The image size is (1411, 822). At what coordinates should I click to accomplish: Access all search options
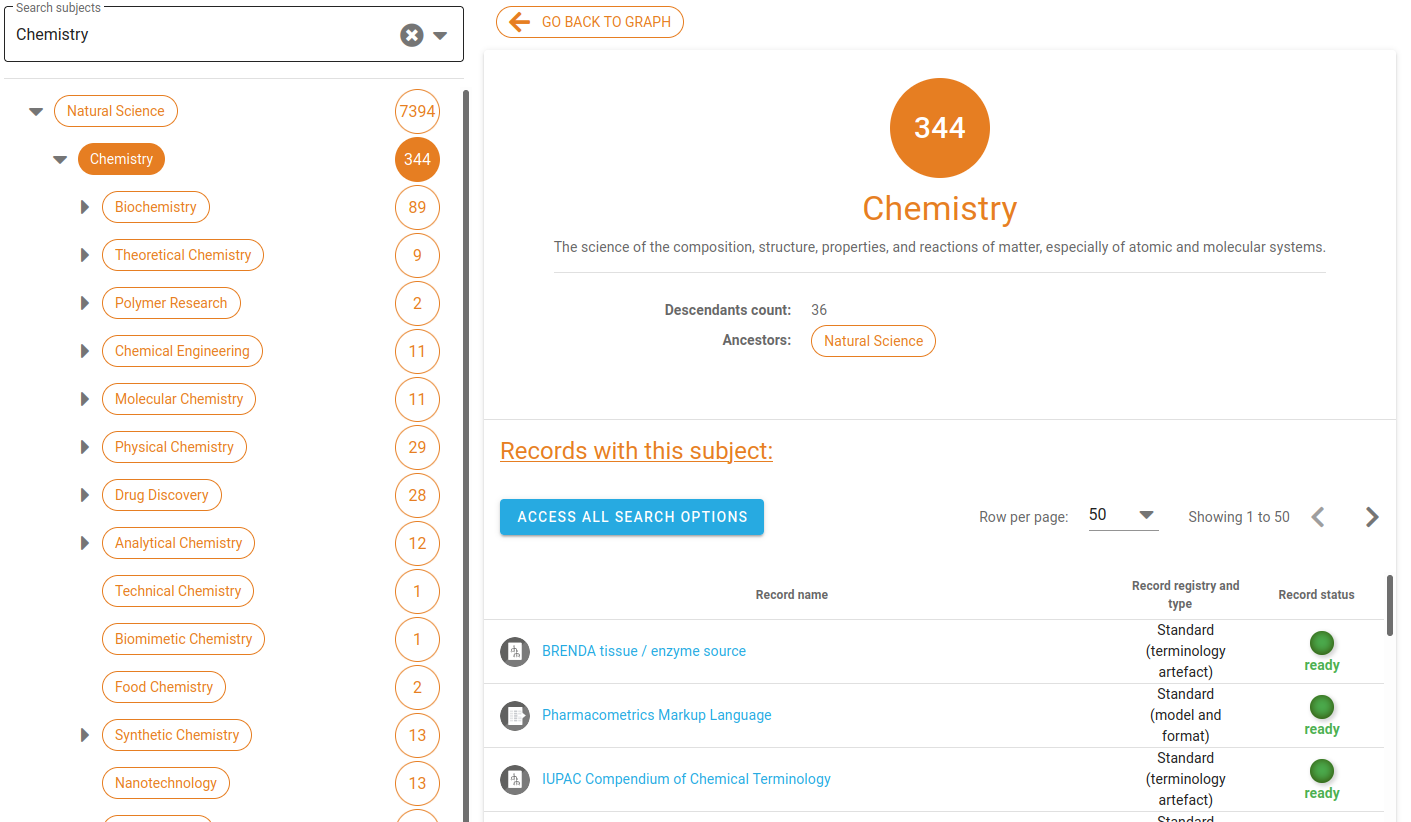632,517
